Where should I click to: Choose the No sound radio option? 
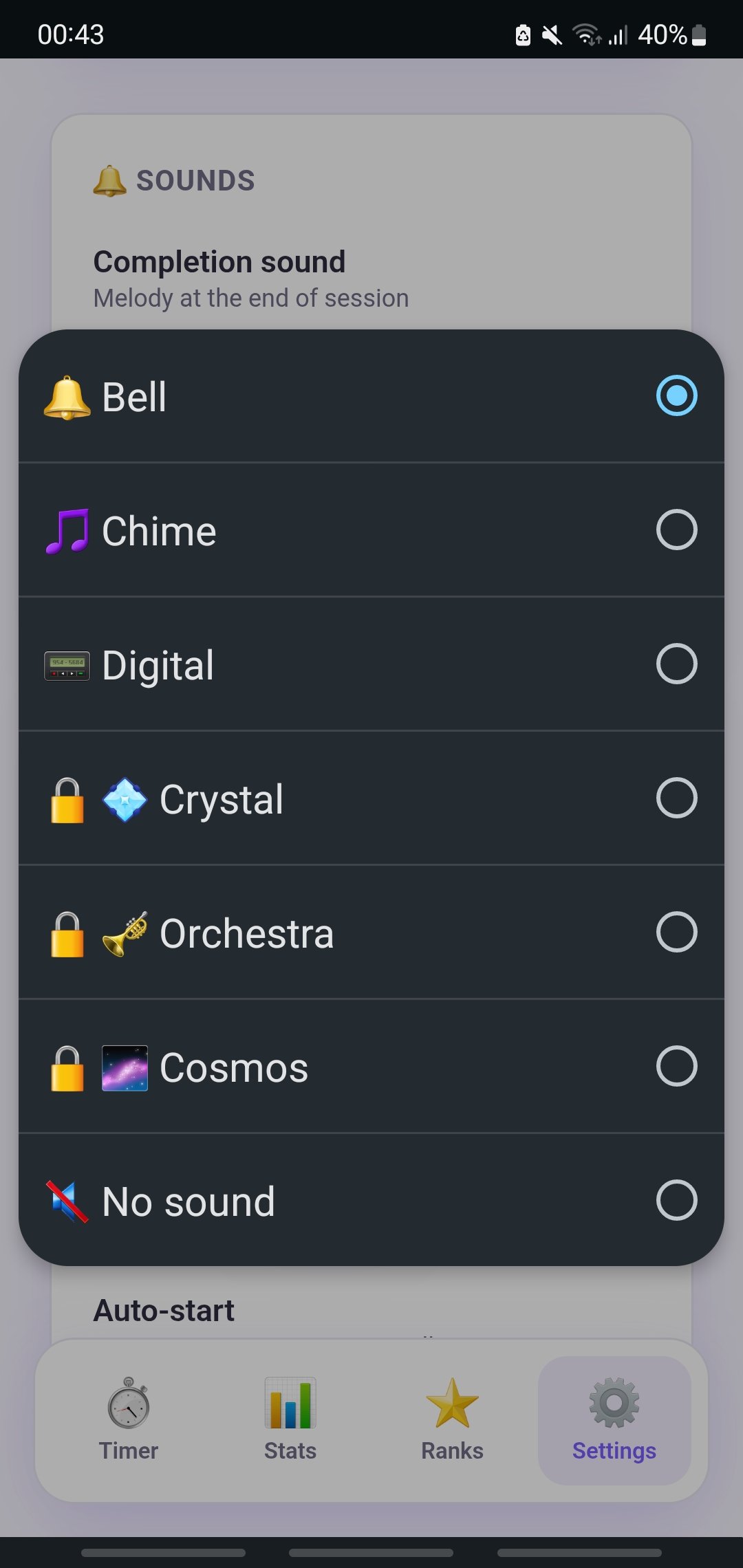tap(677, 1200)
